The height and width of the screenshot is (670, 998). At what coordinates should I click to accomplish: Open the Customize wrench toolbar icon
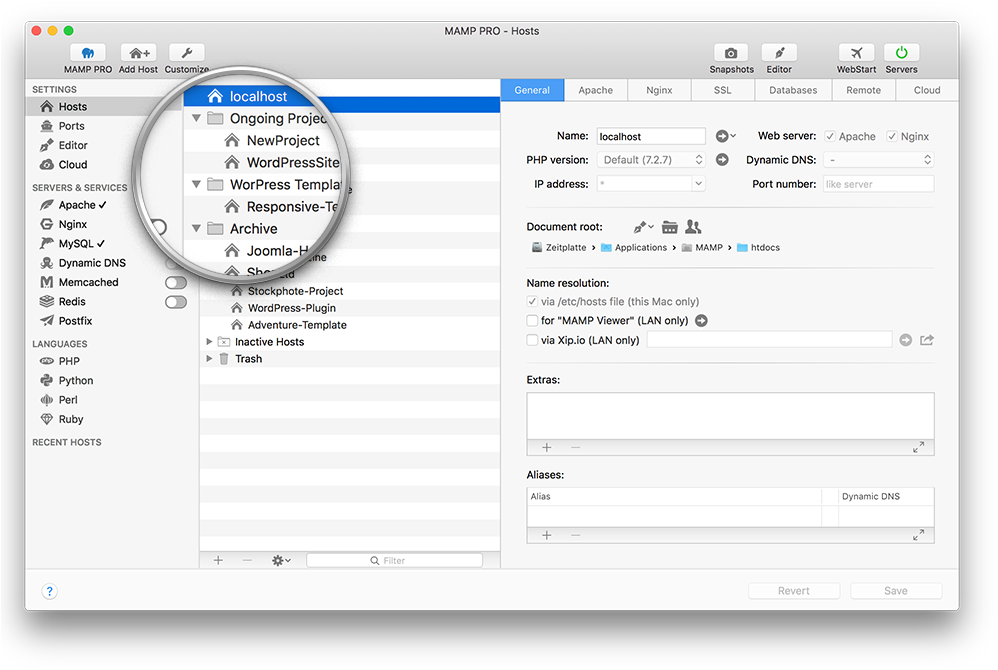pyautogui.click(x=186, y=53)
